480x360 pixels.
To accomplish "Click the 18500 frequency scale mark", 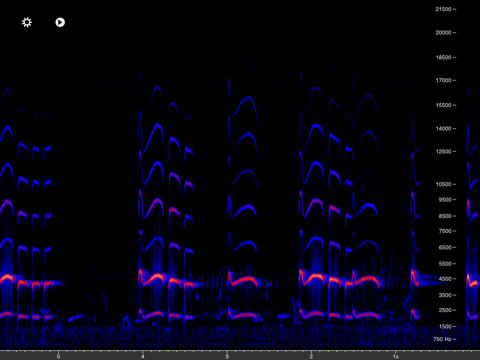I will click(443, 57).
